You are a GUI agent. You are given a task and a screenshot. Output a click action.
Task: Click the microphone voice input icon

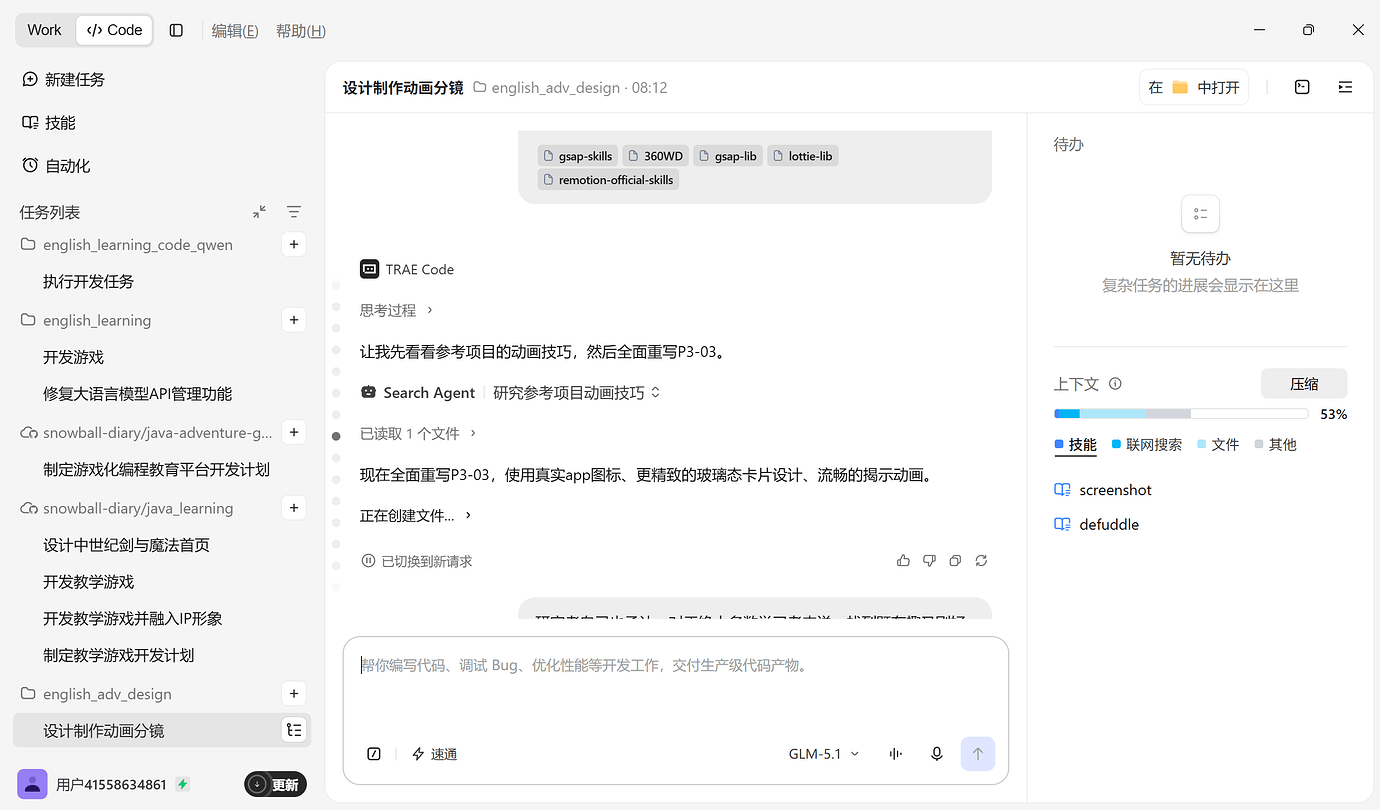pyautogui.click(x=937, y=754)
